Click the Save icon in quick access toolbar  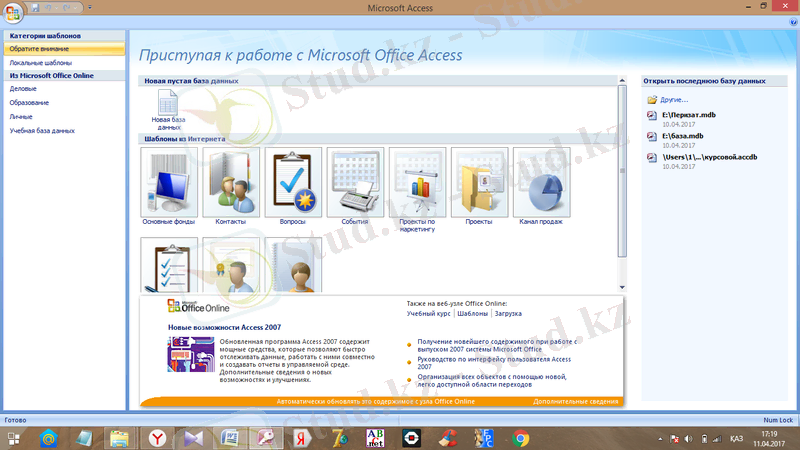tap(36, 8)
